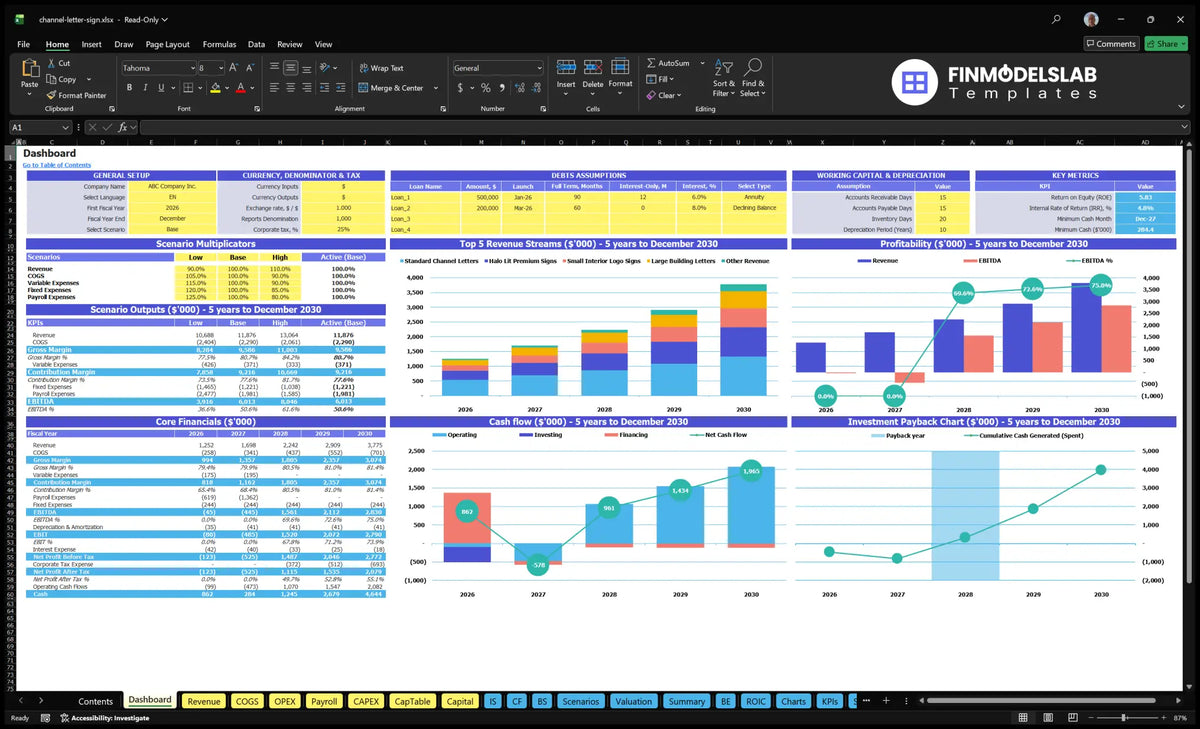Adjust the zoom slider in status bar

(x=1124, y=718)
